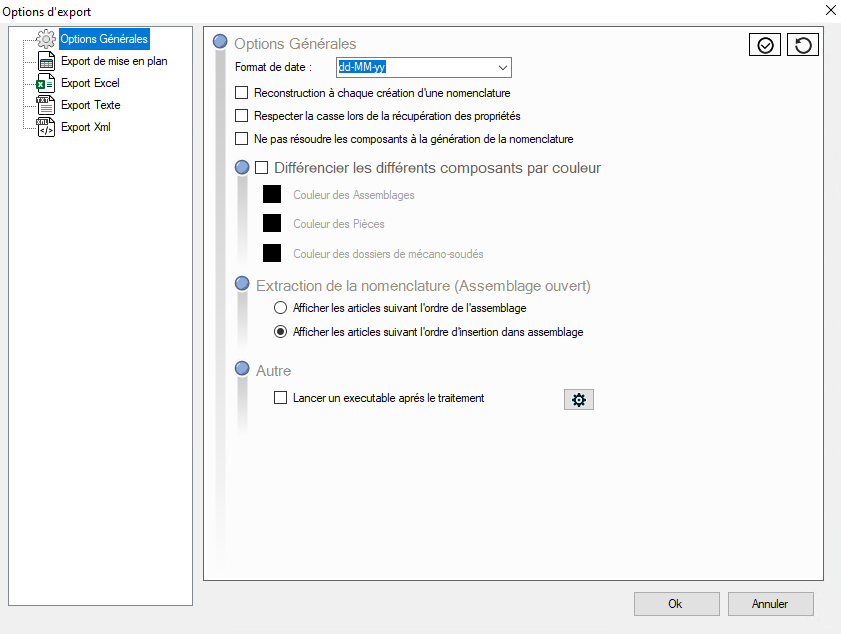Viewport: 841px width, 634px height.
Task: Click the Export Texte file icon
Action: point(46,105)
